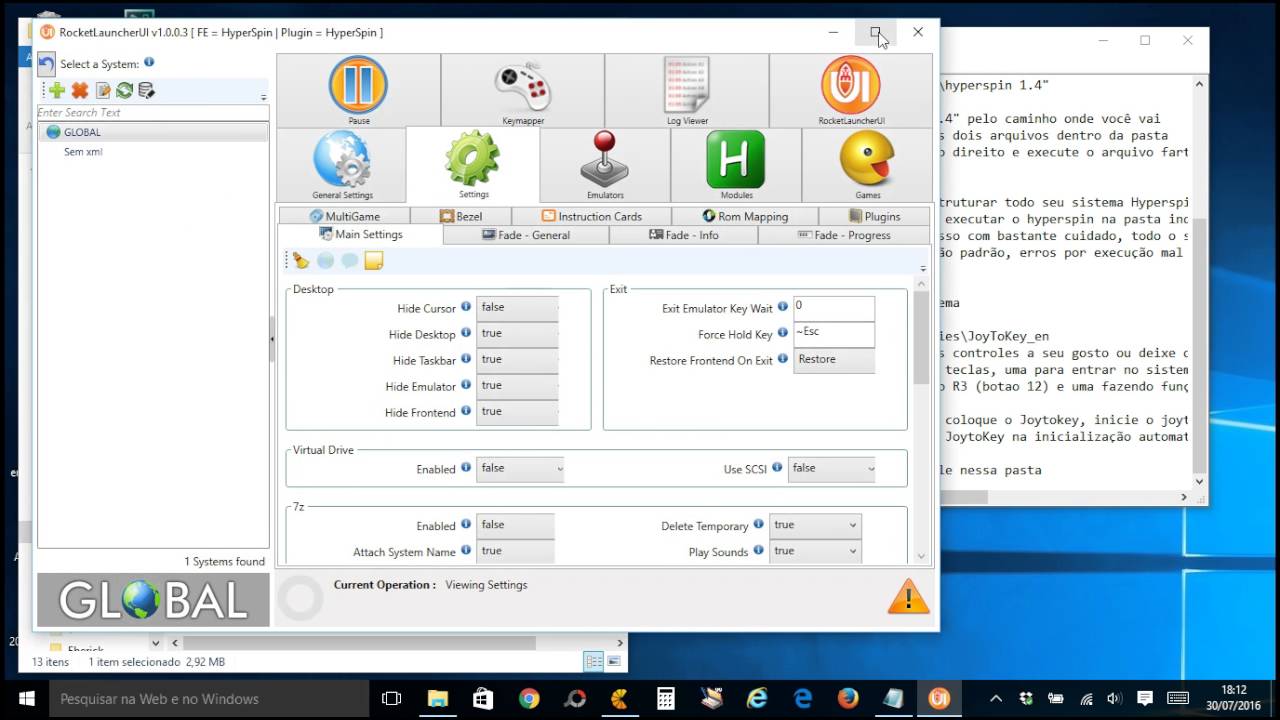Click the Exit Emulator Key Wait field
Image resolution: width=1280 pixels, height=720 pixels.
pos(834,308)
